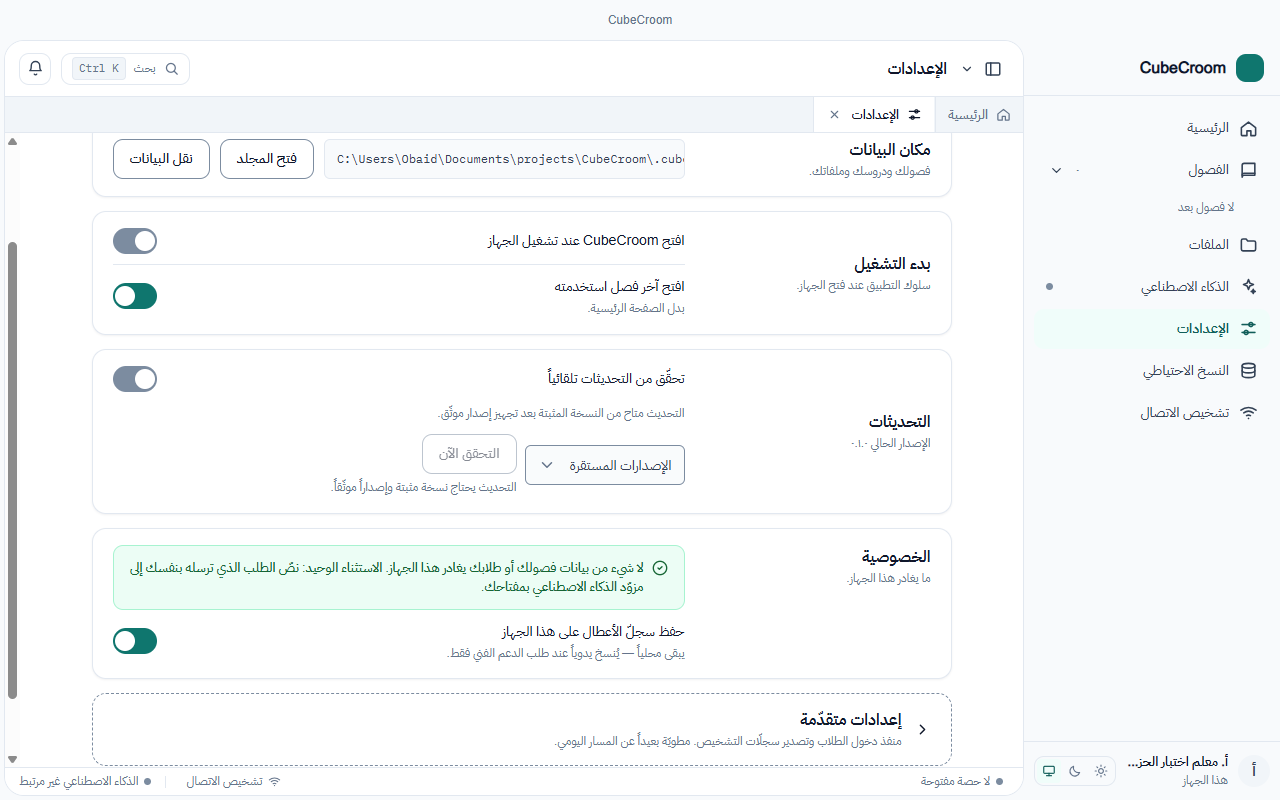Click the search field بحث
Image resolution: width=1280 pixels, height=800 pixels.
point(125,69)
